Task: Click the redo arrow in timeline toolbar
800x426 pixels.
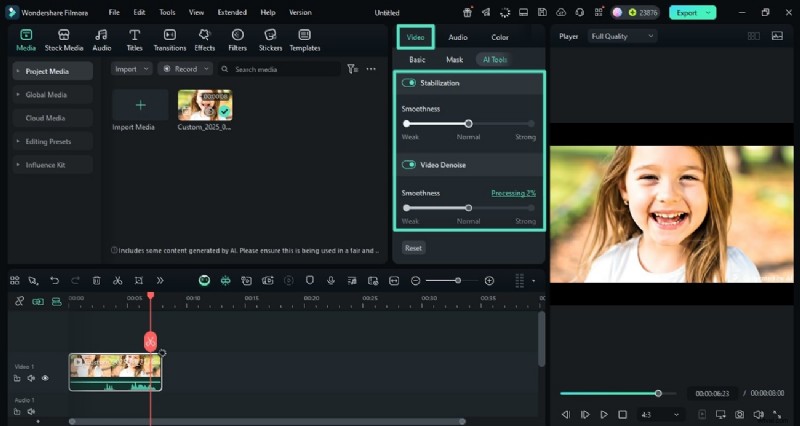Action: [75, 281]
